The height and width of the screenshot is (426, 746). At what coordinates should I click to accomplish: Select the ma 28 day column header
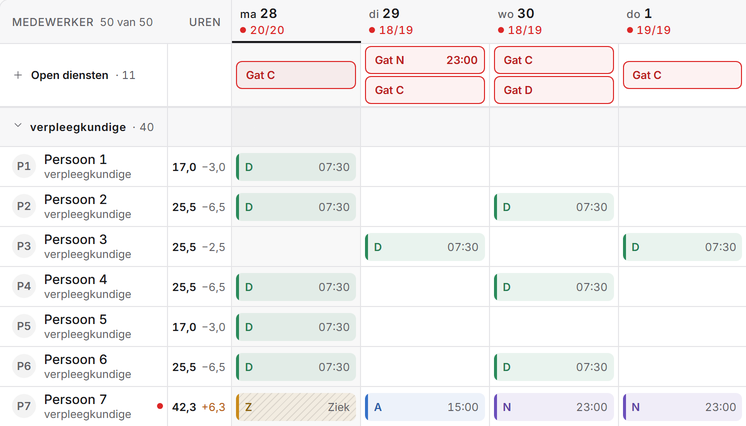pyautogui.click(x=296, y=22)
